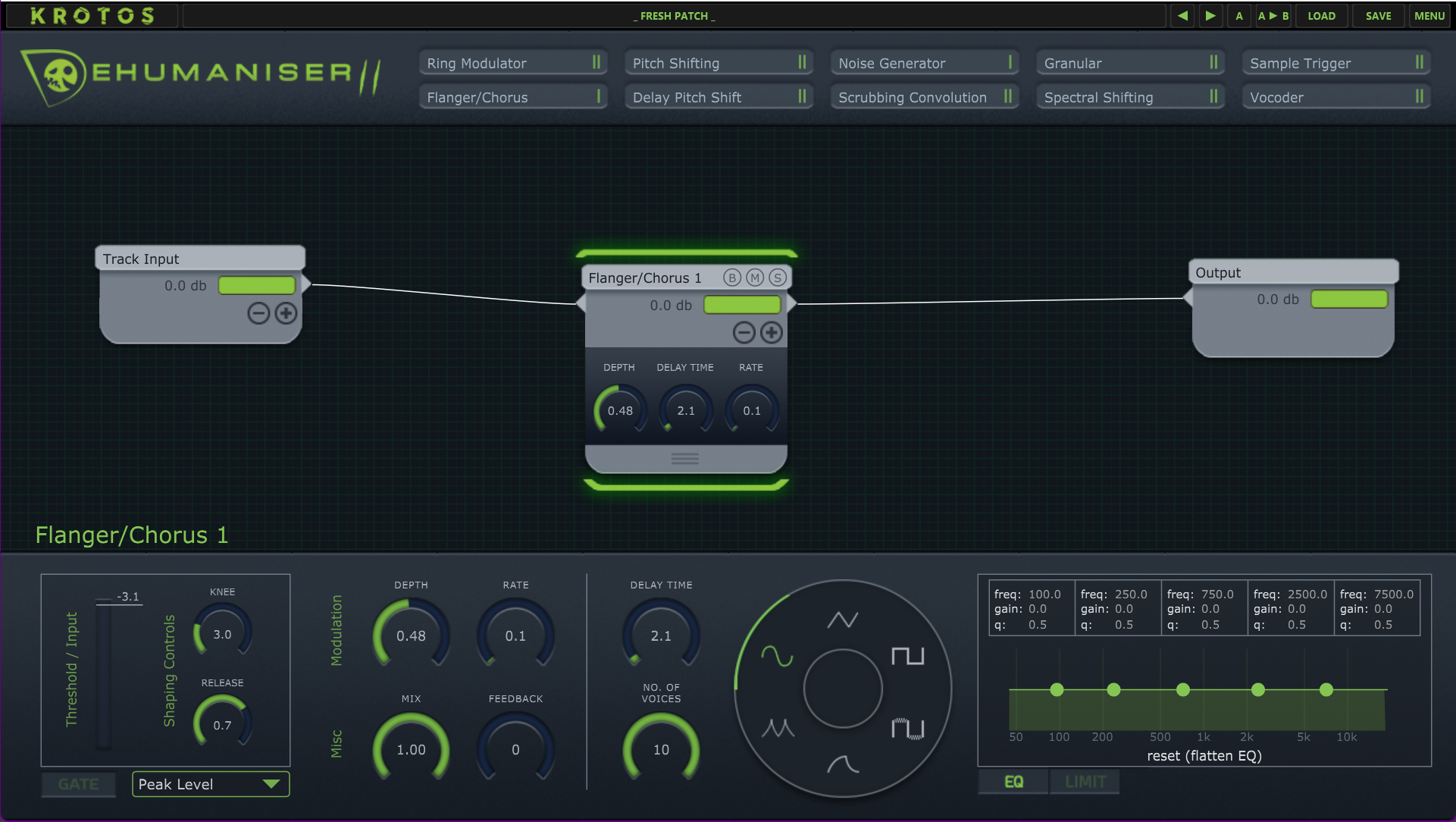Click freq: 2500.0 EQ band cell
1456x822 pixels.
pyautogui.click(x=1291, y=609)
